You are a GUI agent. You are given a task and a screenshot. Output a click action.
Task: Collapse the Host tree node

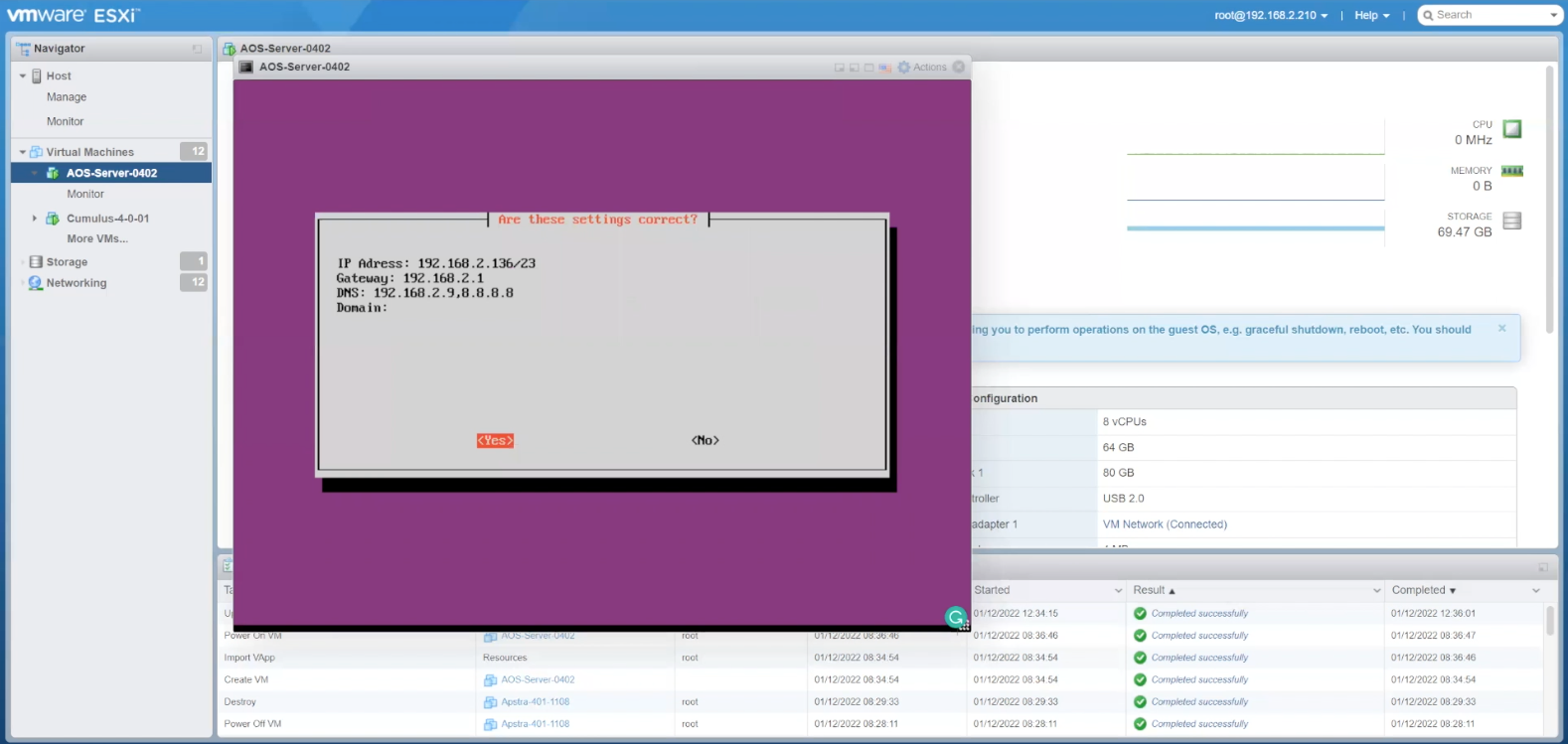23,75
